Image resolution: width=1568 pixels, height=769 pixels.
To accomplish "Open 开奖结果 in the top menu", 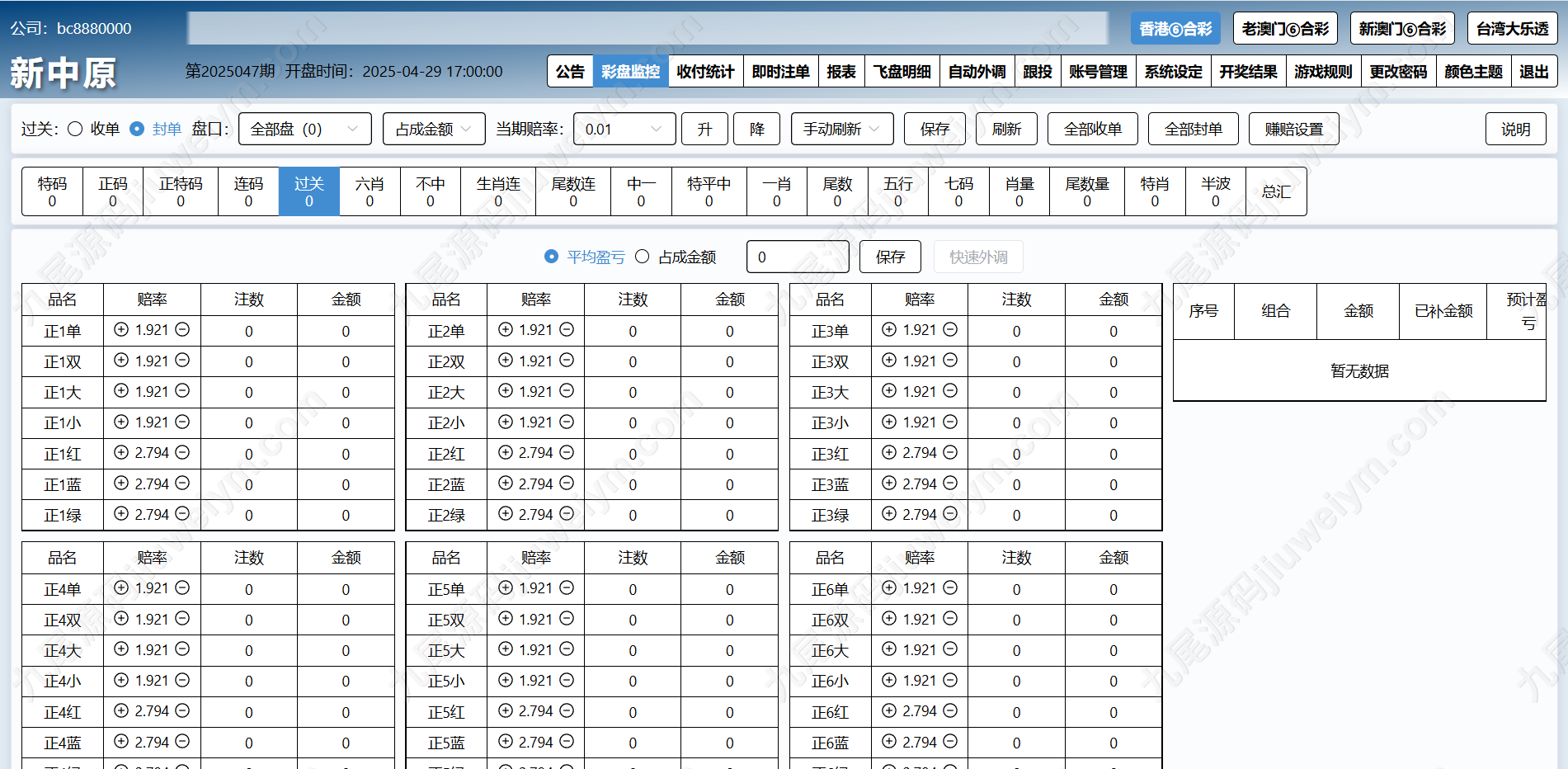I will pyautogui.click(x=1248, y=72).
